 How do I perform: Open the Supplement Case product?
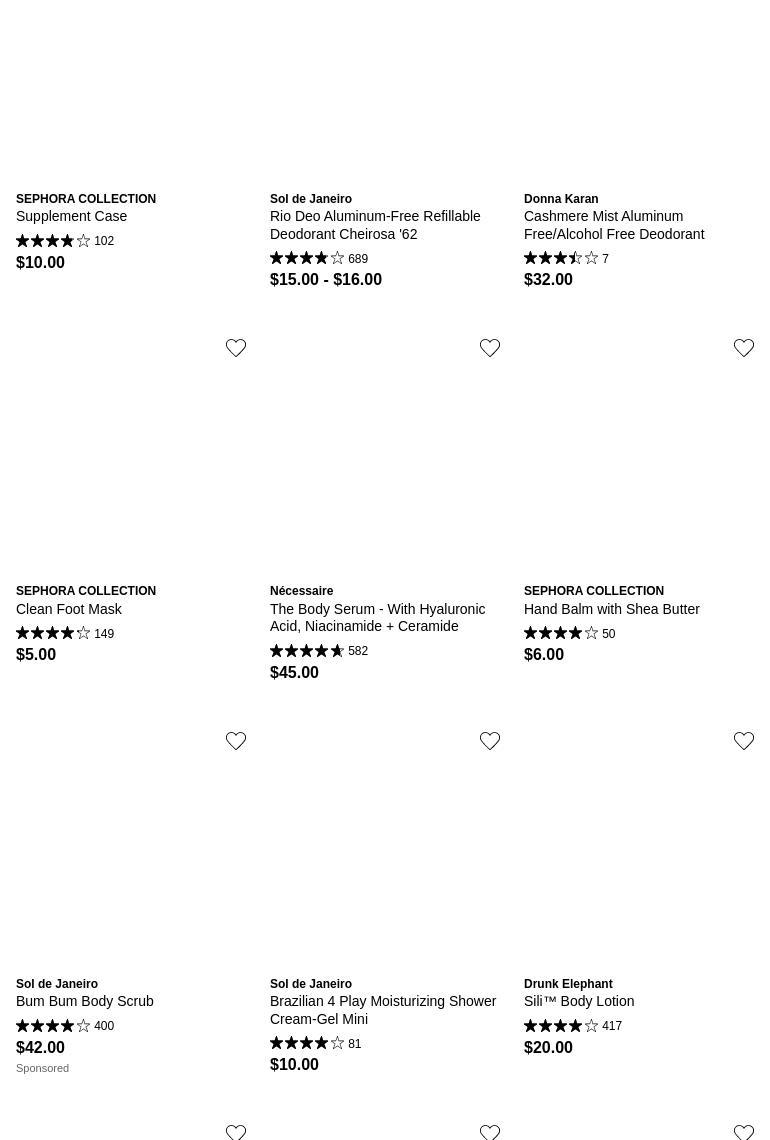pos(71,217)
